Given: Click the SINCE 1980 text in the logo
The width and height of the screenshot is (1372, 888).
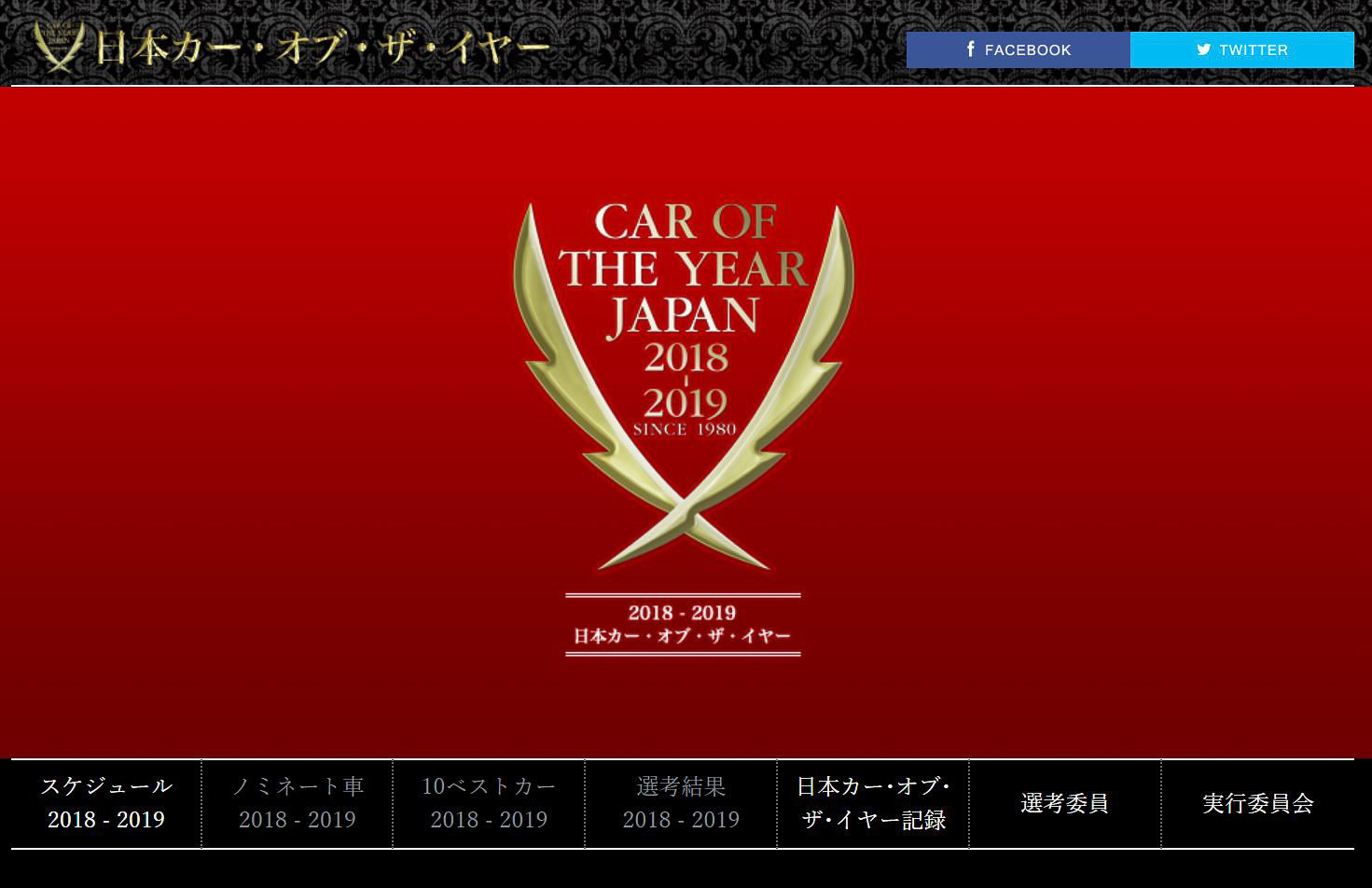Looking at the screenshot, I should [685, 429].
